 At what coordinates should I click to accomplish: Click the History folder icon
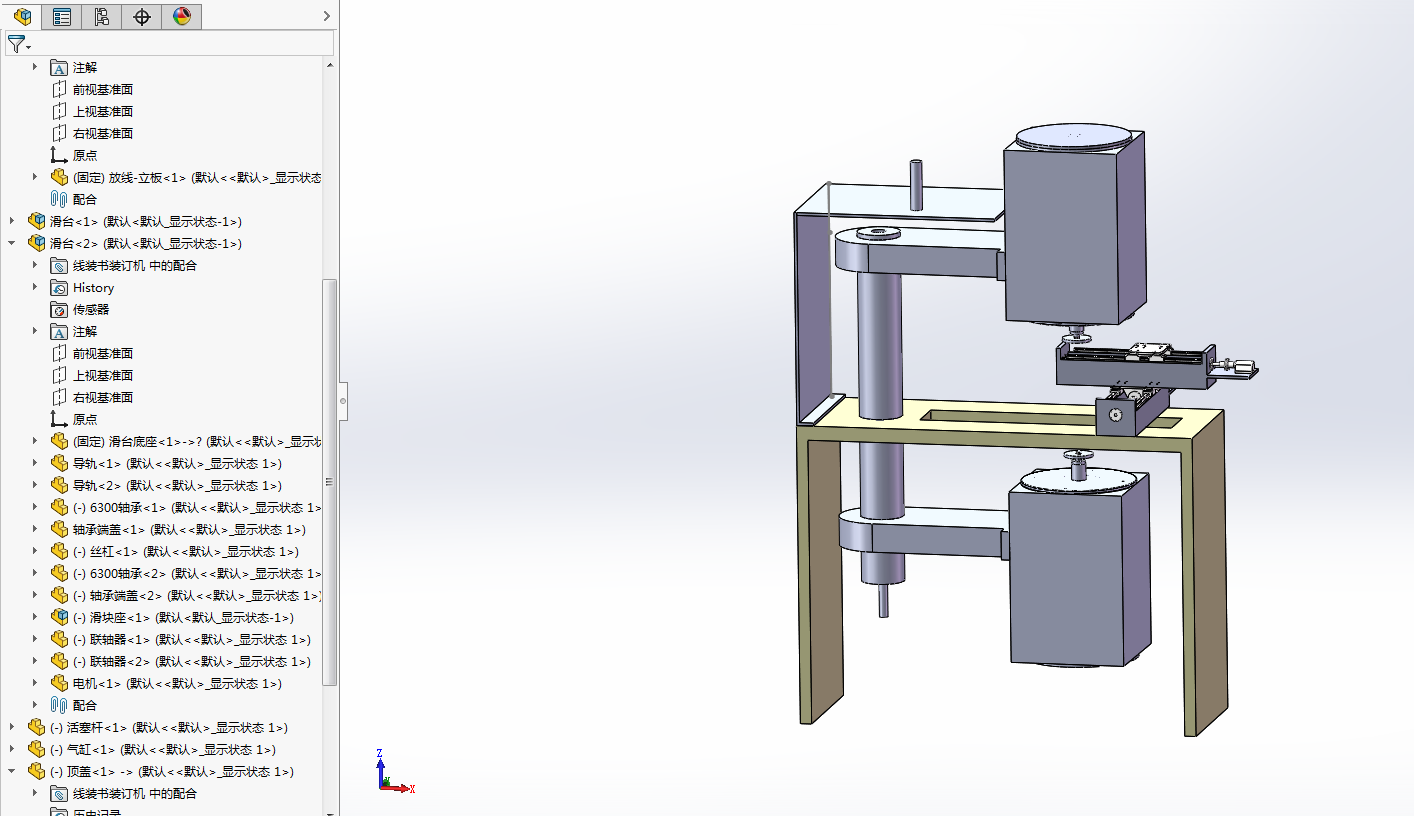(x=59, y=288)
